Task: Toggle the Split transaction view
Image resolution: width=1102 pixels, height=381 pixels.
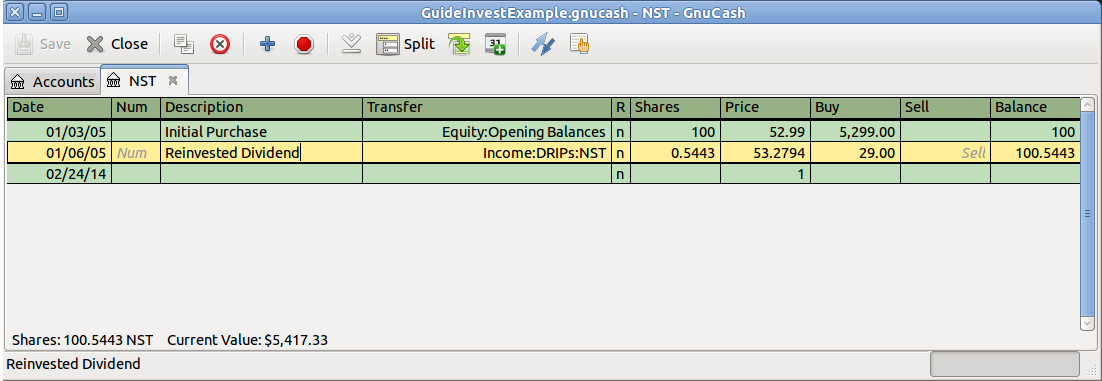Action: (406, 44)
